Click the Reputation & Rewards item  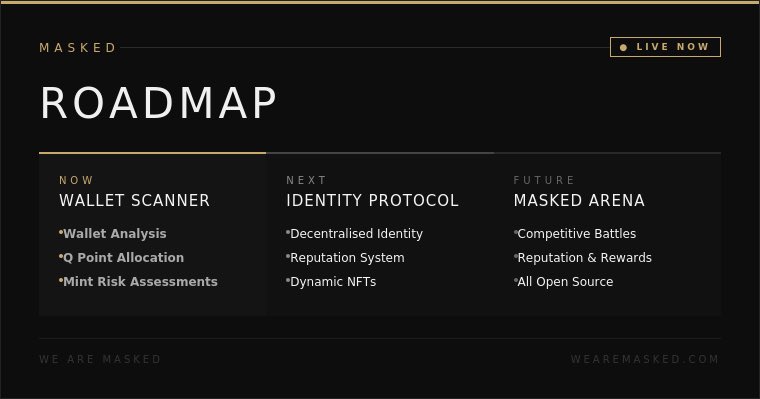[585, 257]
